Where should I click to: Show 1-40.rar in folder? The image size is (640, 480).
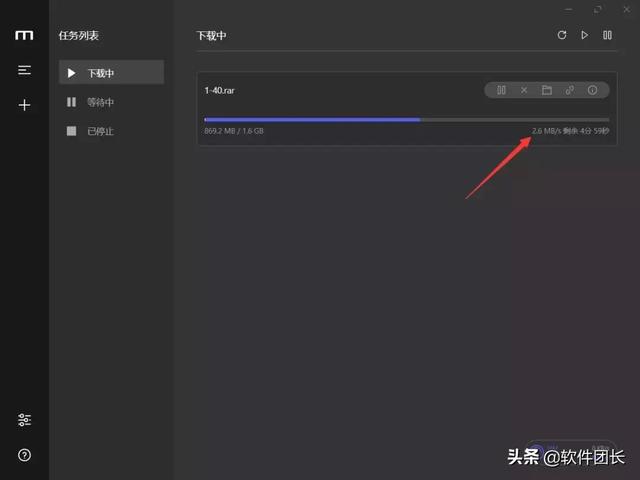(547, 90)
